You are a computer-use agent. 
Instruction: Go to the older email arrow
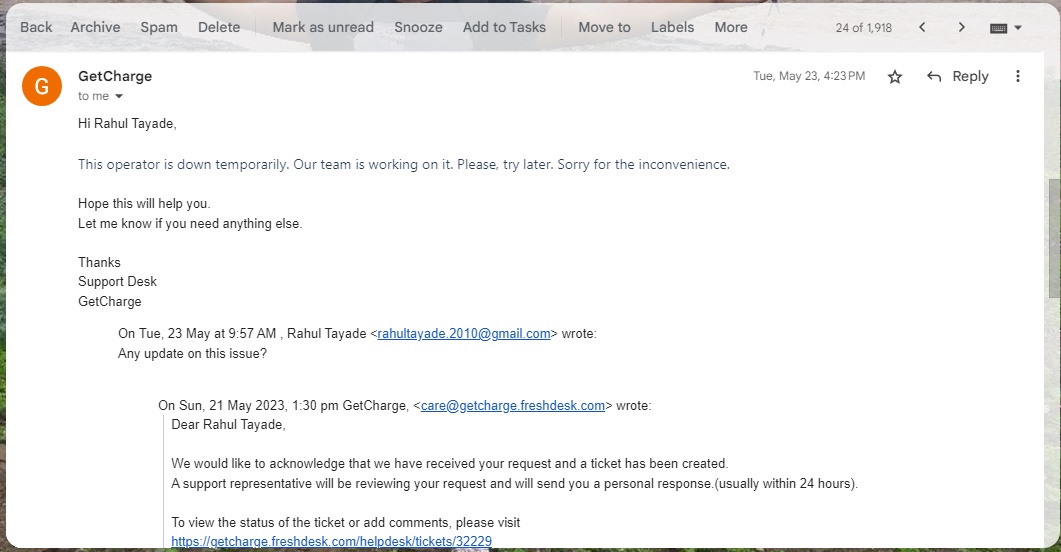point(961,27)
